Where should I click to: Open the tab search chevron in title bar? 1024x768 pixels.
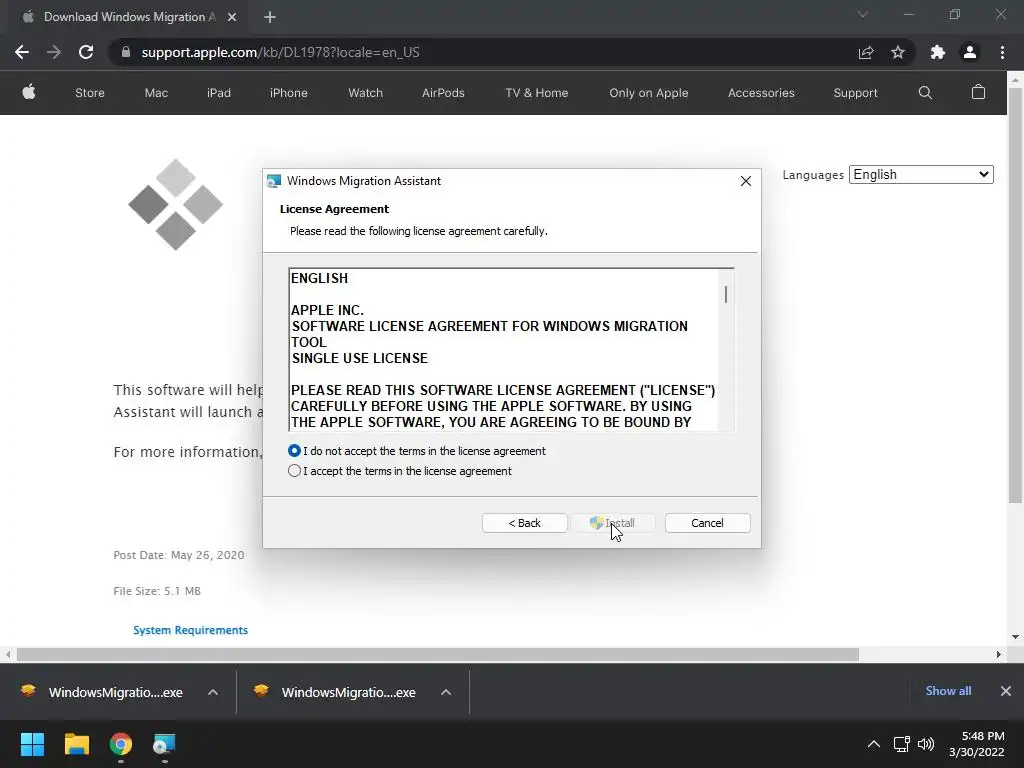click(x=863, y=14)
